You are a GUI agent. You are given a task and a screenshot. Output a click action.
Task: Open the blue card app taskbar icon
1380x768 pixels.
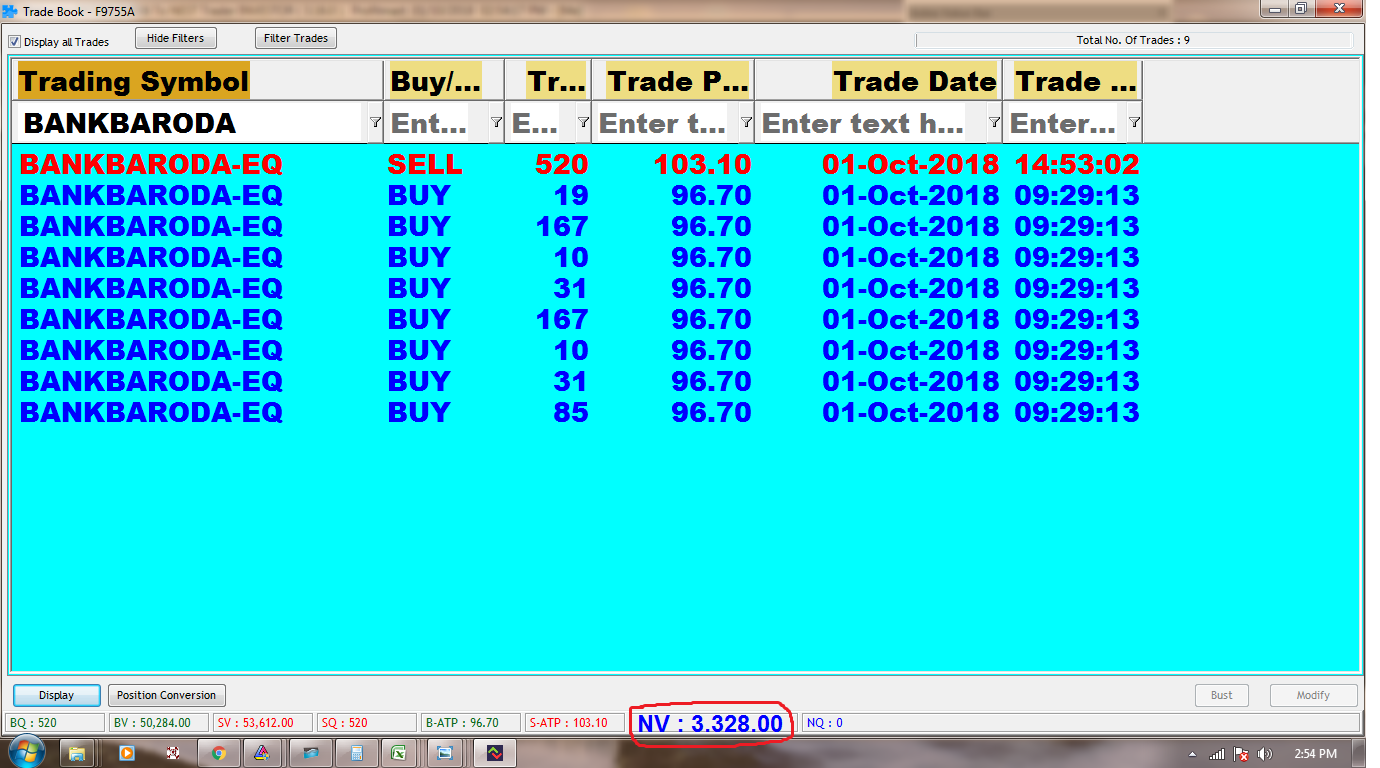310,752
